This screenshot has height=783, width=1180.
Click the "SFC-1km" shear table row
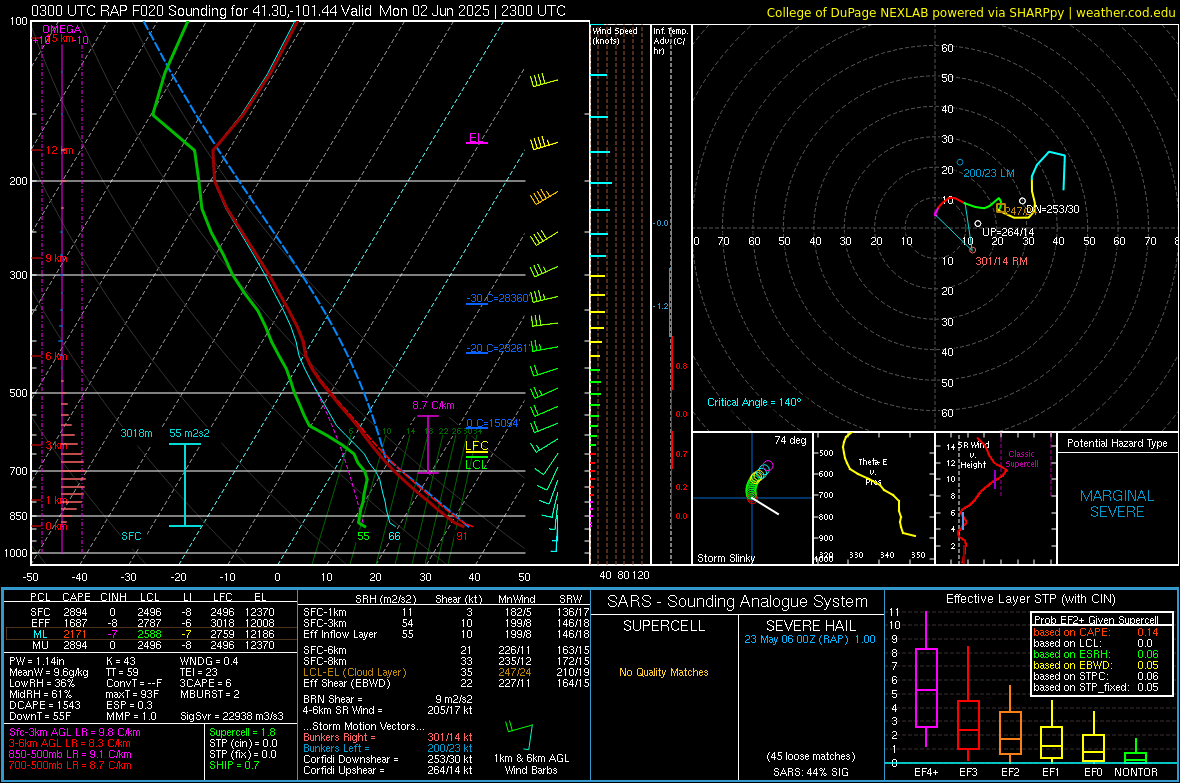point(446,612)
